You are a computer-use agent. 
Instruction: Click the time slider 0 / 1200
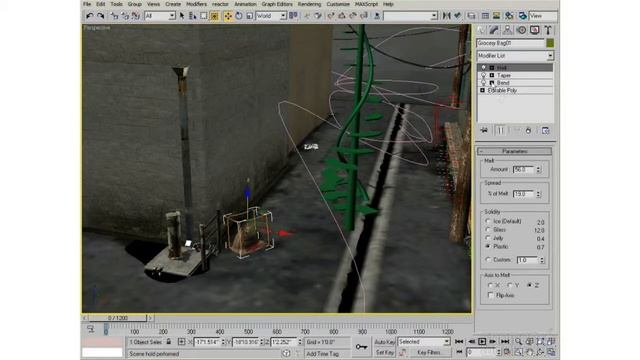tap(118, 318)
